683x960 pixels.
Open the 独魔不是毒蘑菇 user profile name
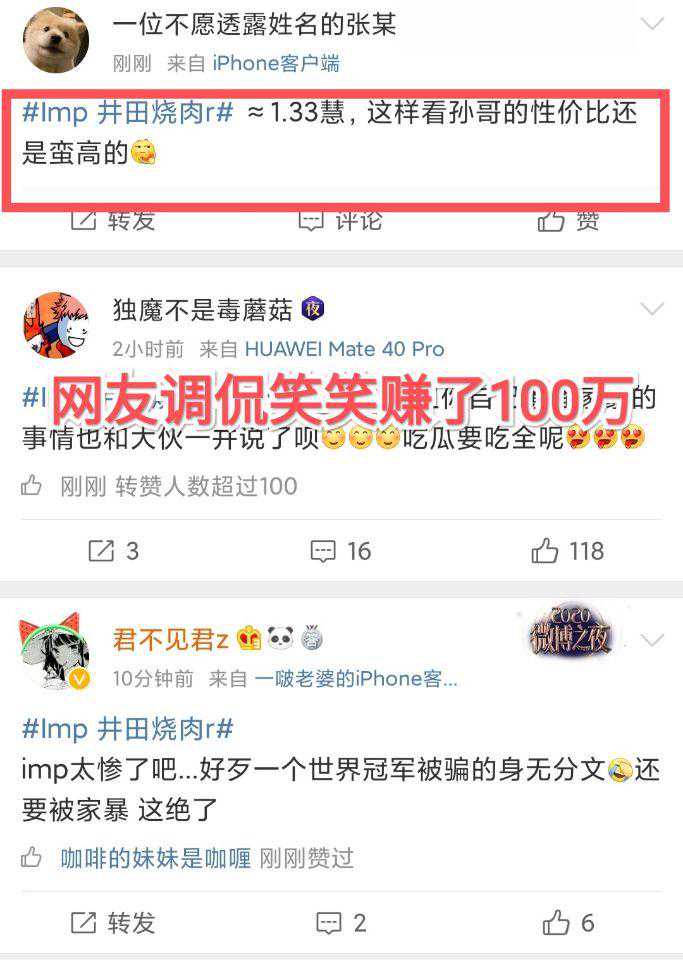pyautogui.click(x=203, y=310)
